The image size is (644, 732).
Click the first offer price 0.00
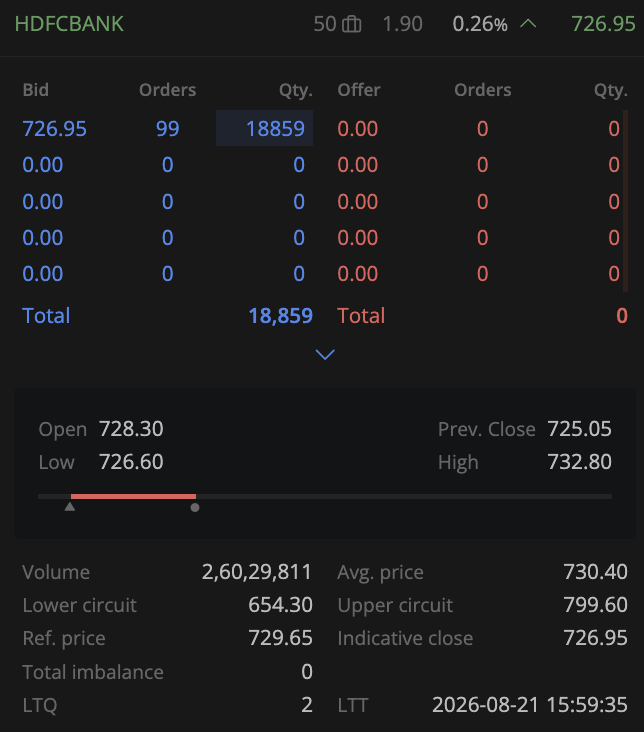pos(358,128)
